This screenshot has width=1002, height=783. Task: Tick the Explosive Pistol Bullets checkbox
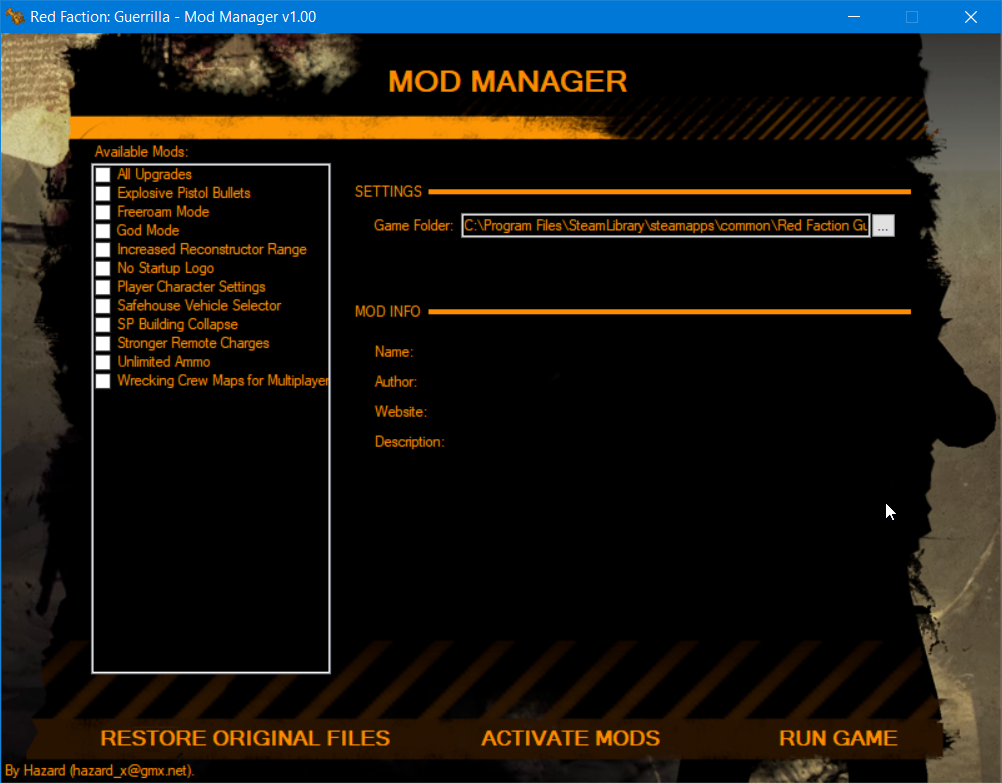[103, 193]
